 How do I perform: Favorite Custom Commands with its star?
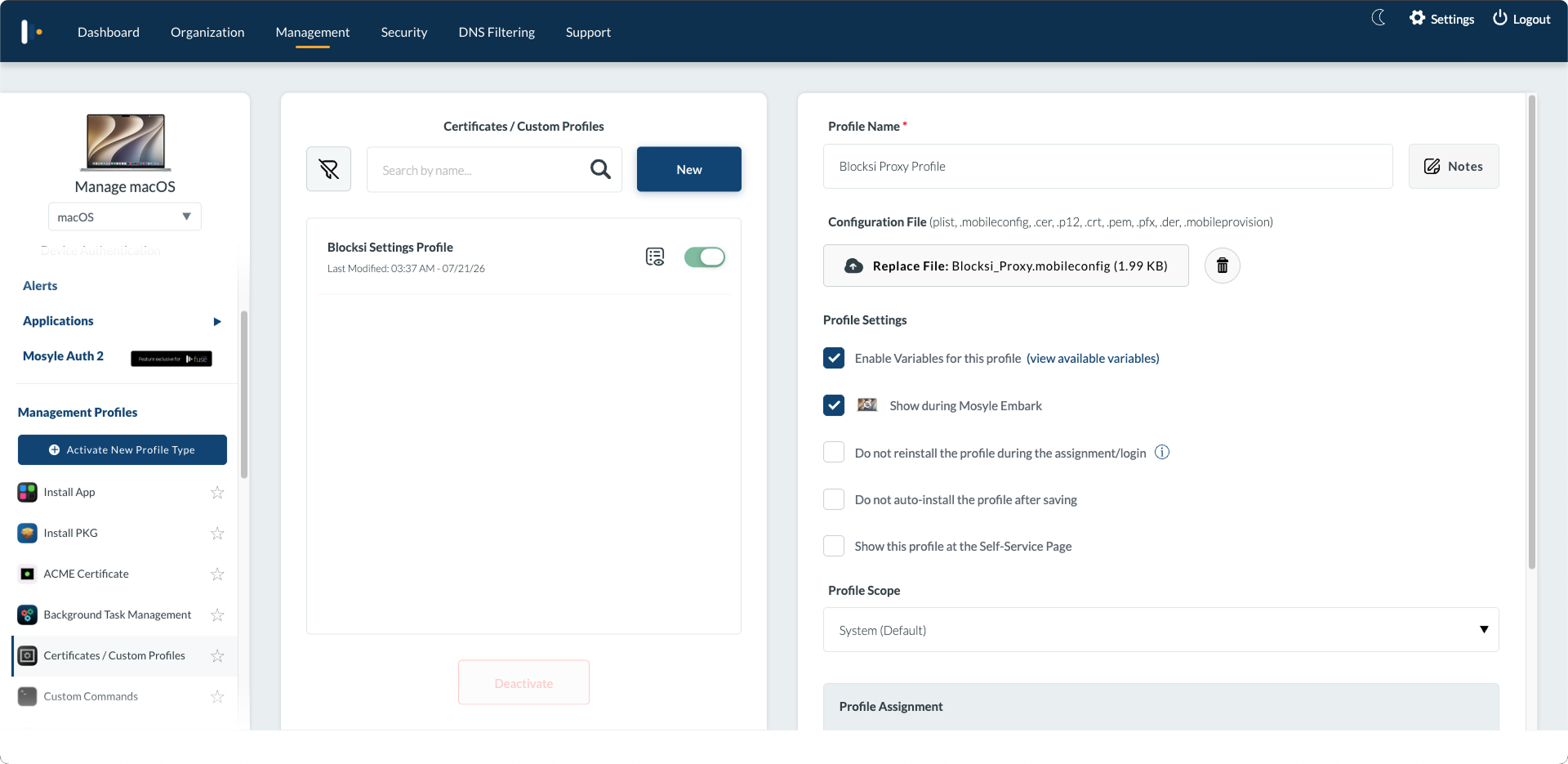coord(217,696)
